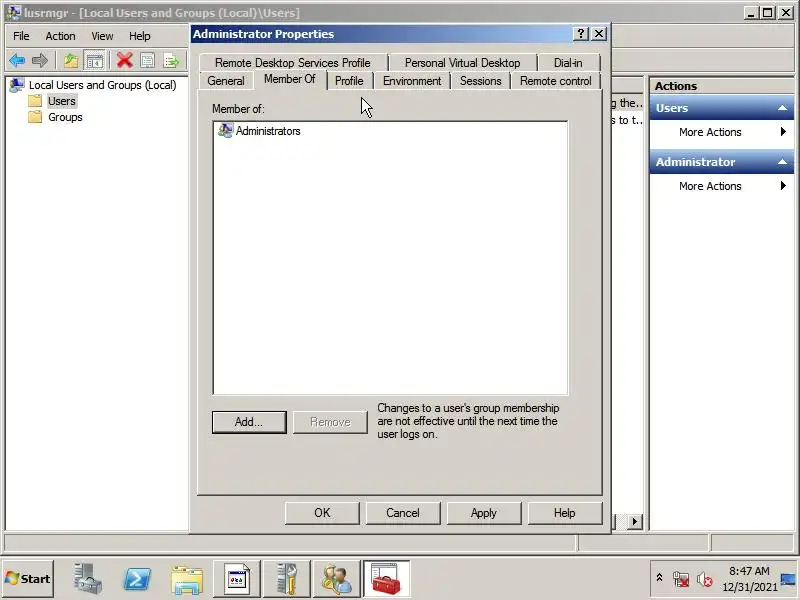Switch to the General tab

click(226, 81)
